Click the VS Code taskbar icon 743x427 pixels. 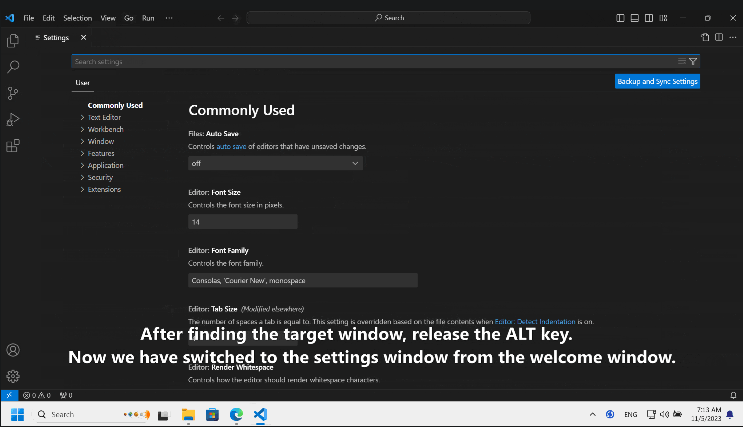[x=260, y=415]
